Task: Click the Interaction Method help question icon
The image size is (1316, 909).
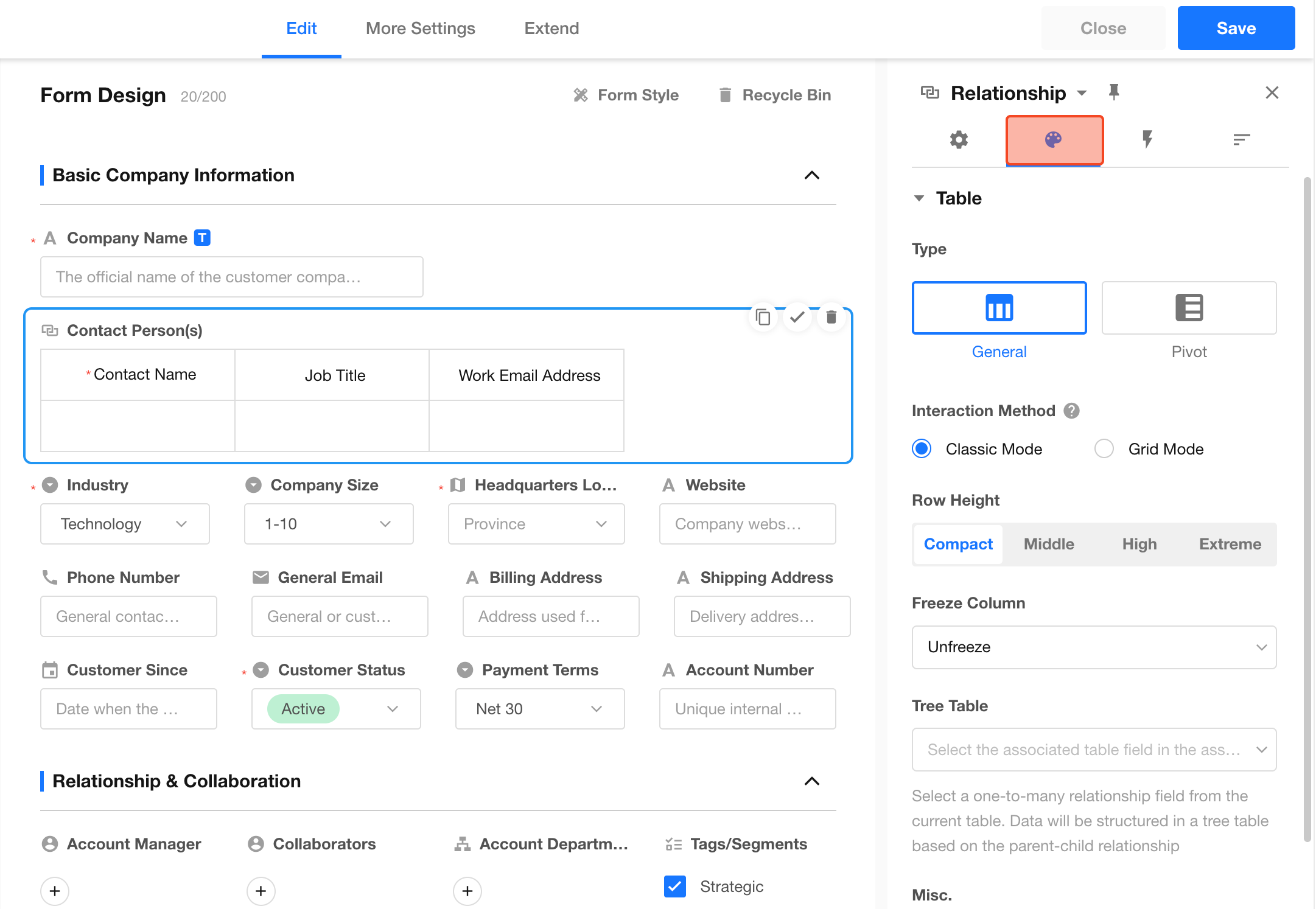Action: [x=1071, y=411]
